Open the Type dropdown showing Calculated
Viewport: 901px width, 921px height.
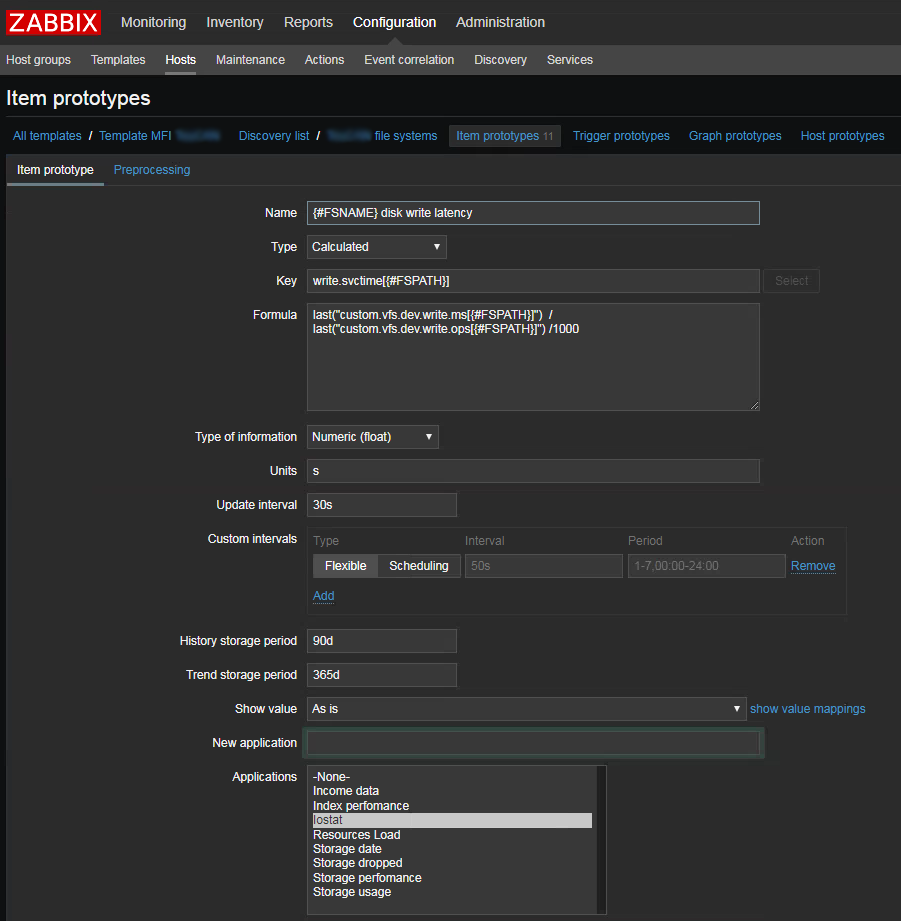click(x=376, y=246)
